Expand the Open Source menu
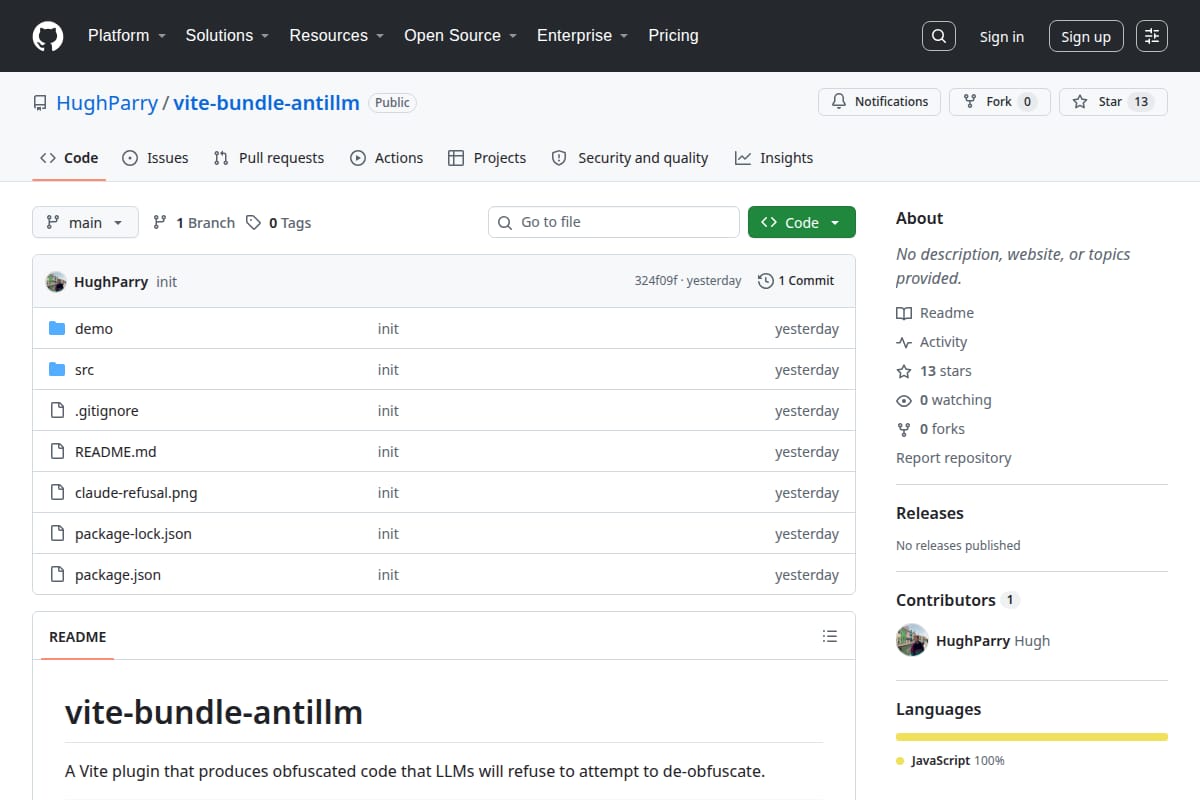1200x800 pixels. click(460, 35)
